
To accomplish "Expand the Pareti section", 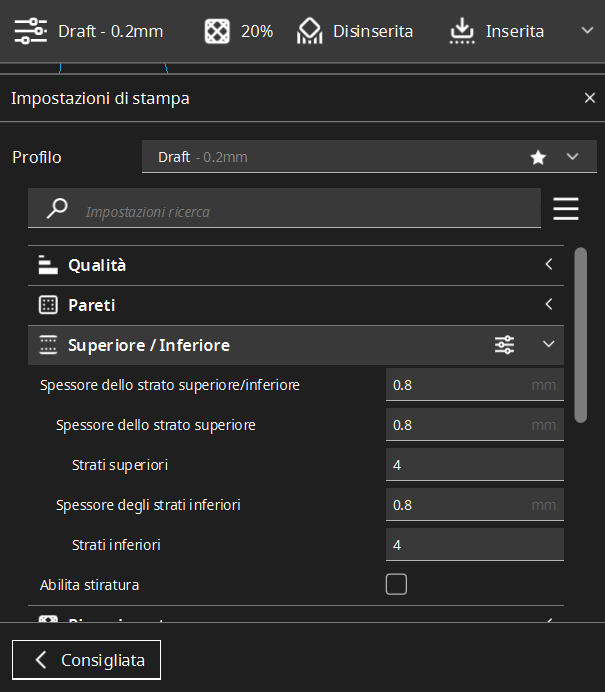I will click(x=295, y=305).
